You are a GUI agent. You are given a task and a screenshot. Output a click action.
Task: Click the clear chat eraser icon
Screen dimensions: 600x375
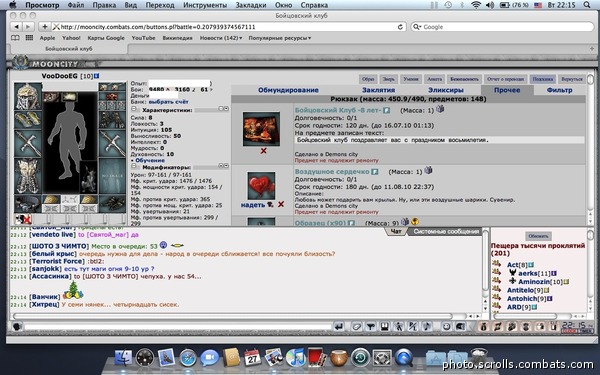tap(357, 326)
